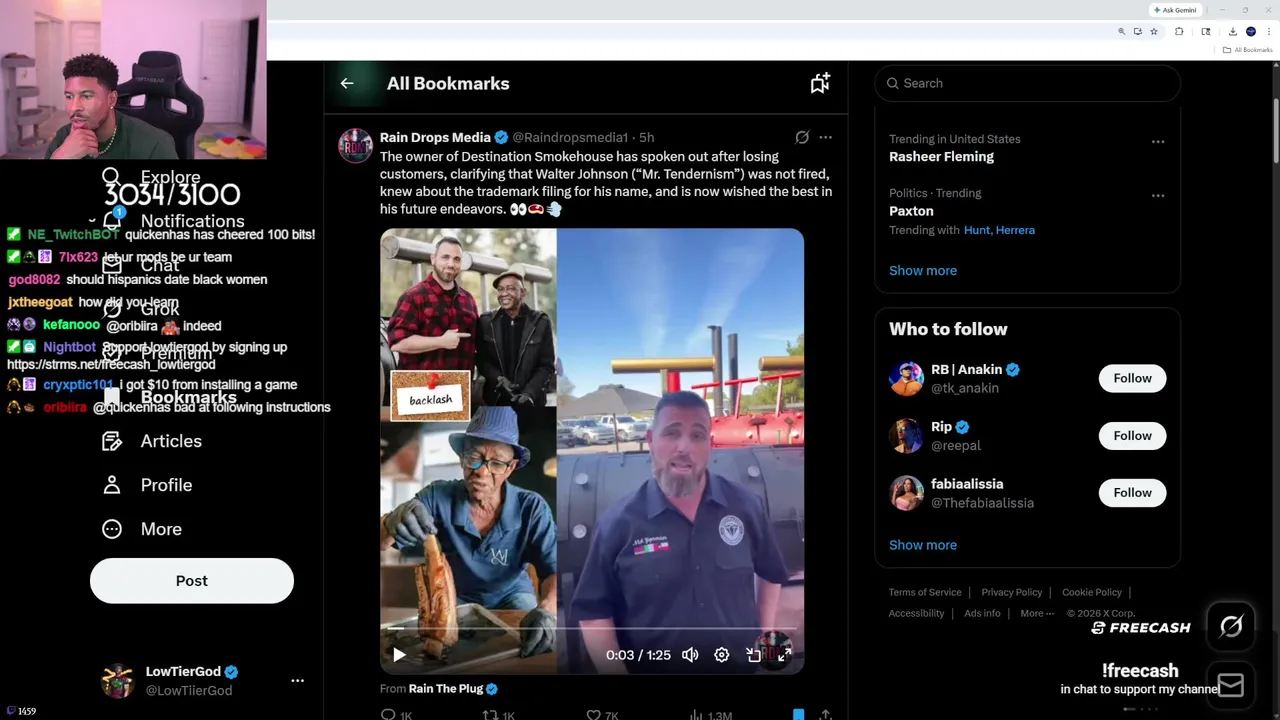Viewport: 1280px width, 720px height.
Task: Open the more options menu on the post
Action: tap(825, 137)
